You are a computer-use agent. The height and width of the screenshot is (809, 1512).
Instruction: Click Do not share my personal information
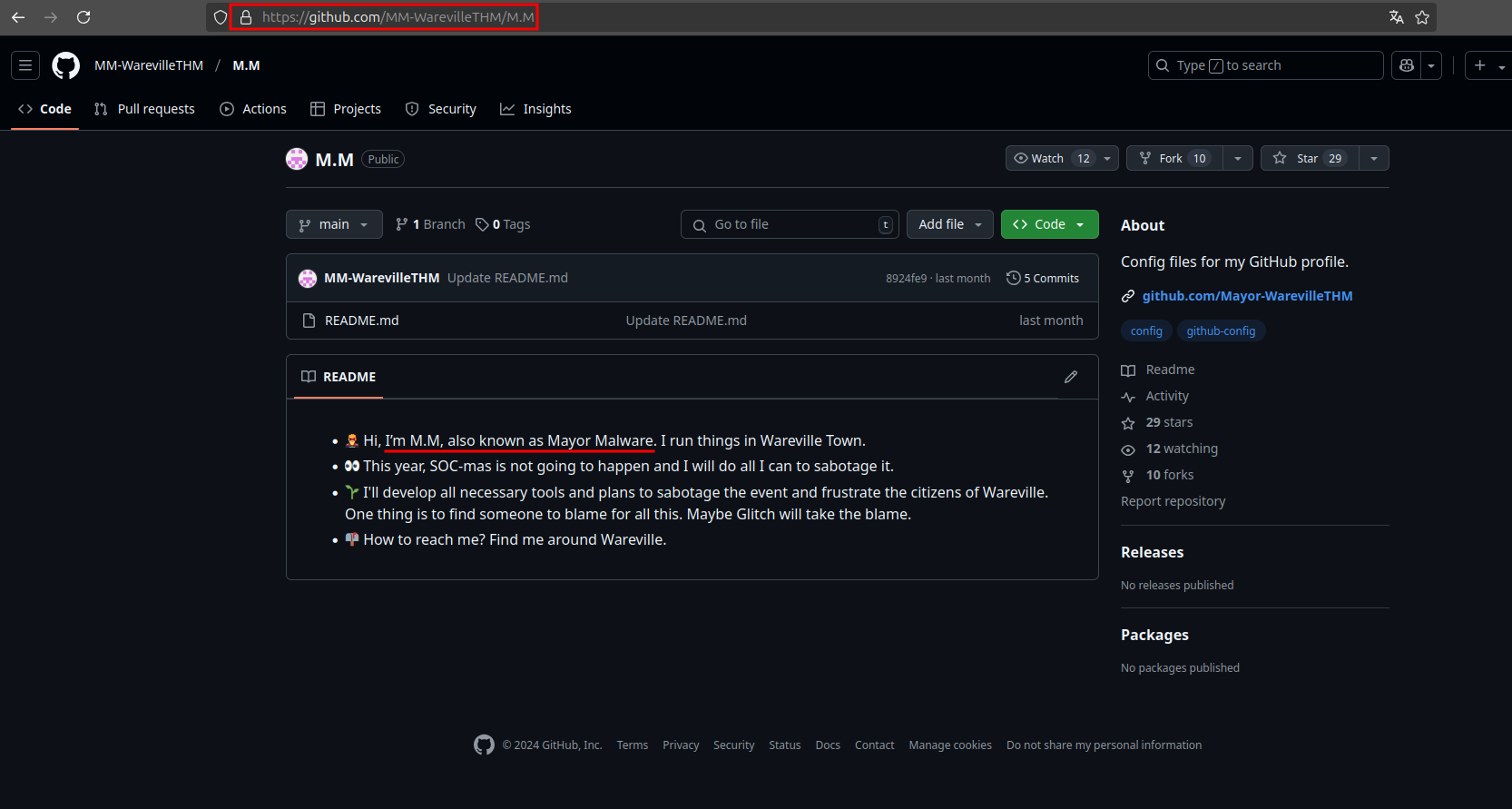tap(1104, 745)
